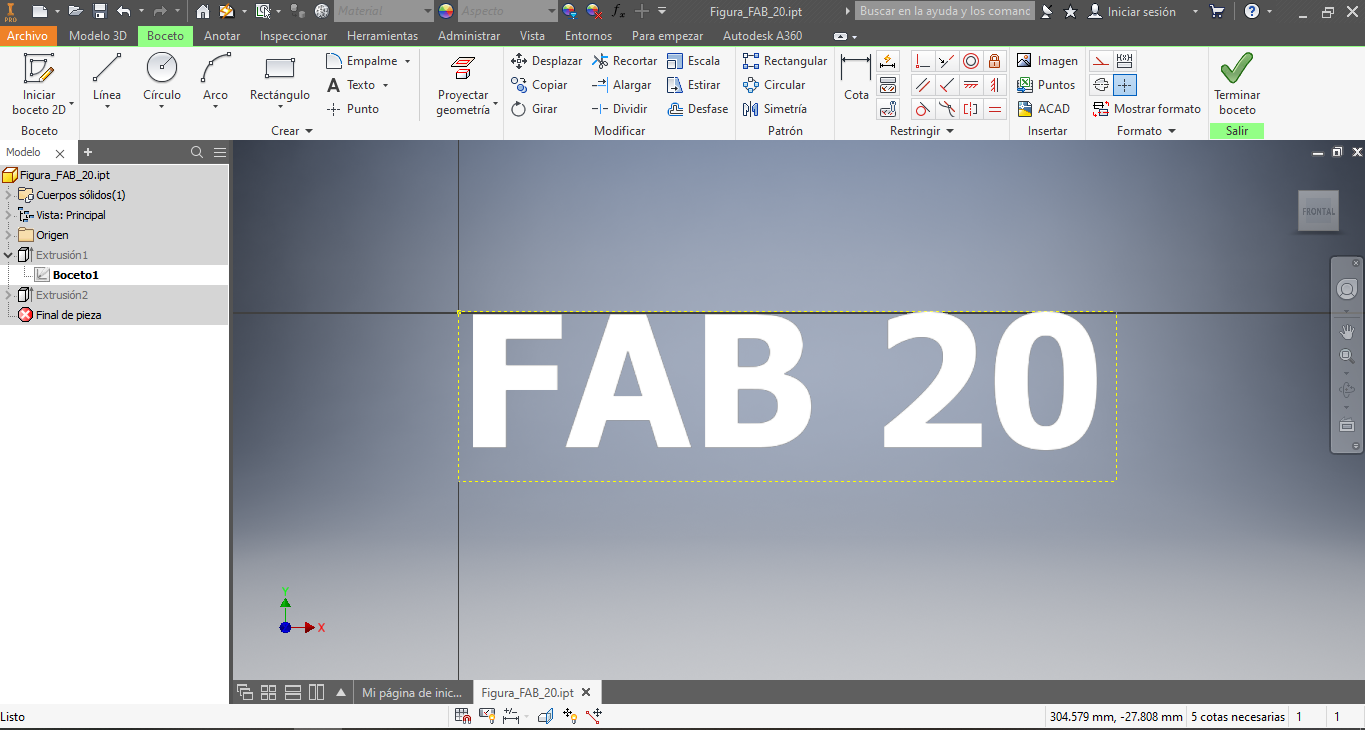Toggle degrees of freedom display in status bar
Image resolution: width=1366 pixels, height=730 pixels.
coord(570,716)
